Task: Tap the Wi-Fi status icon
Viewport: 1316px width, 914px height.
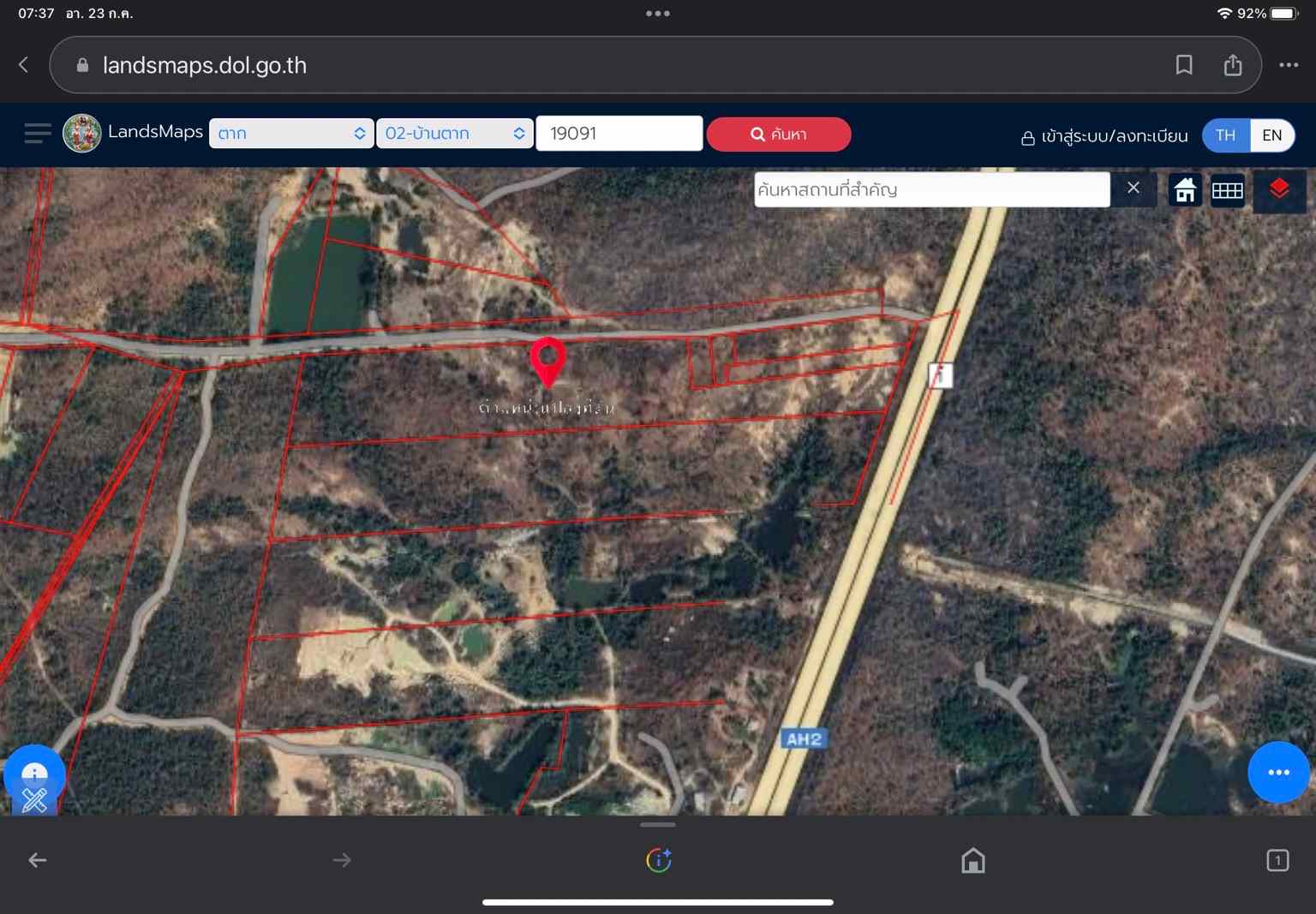Action: click(1224, 14)
